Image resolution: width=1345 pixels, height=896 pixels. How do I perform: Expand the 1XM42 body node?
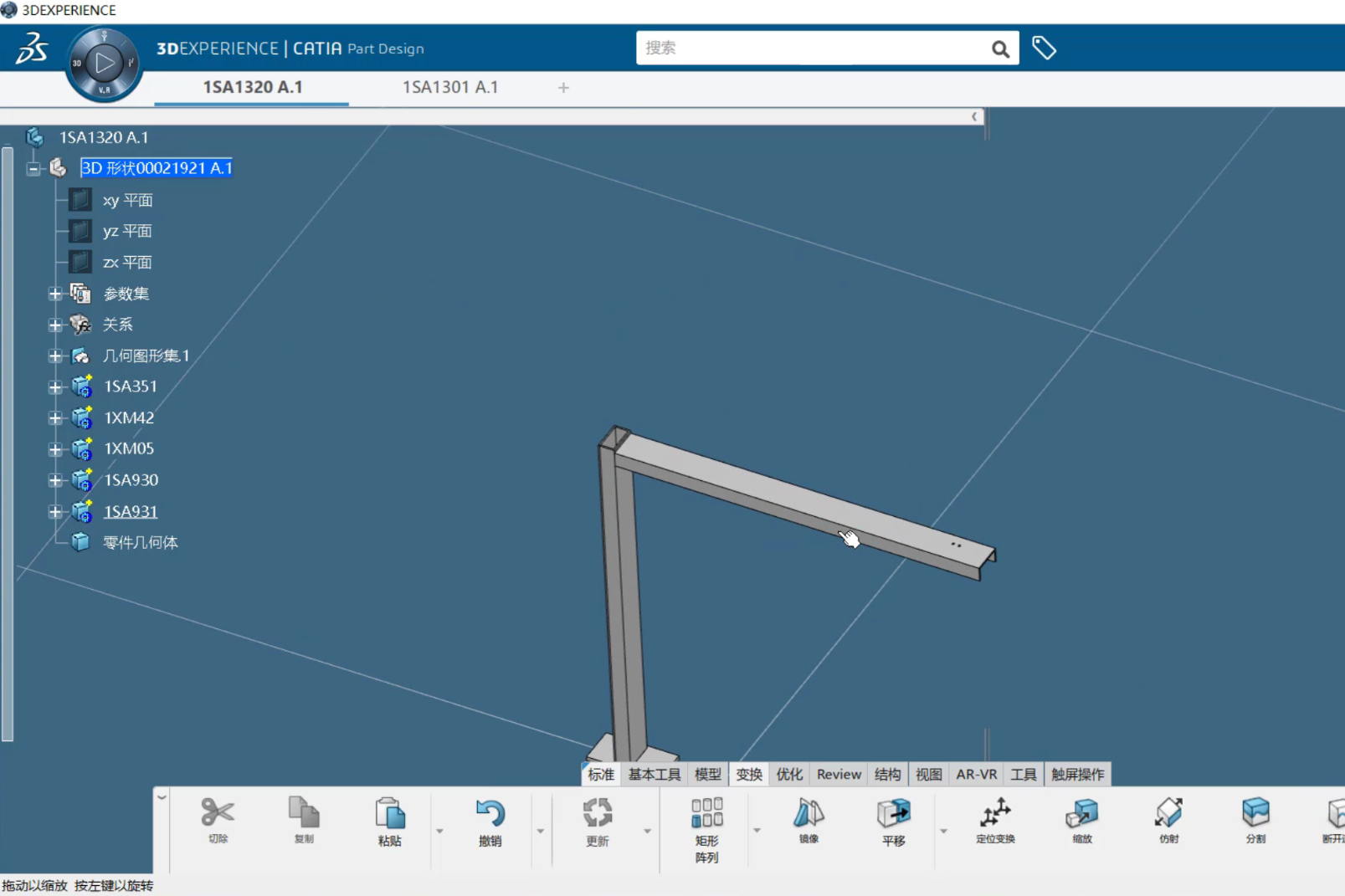click(x=55, y=418)
